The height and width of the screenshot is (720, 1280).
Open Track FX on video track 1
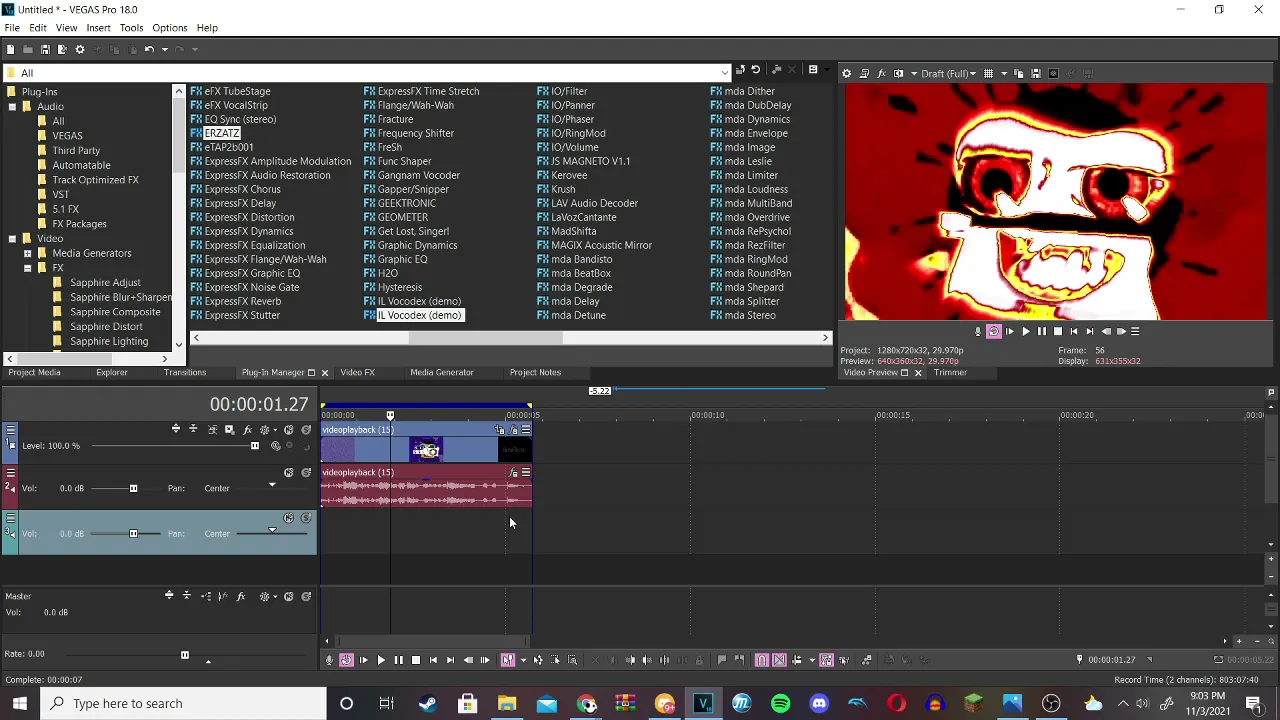click(247, 430)
